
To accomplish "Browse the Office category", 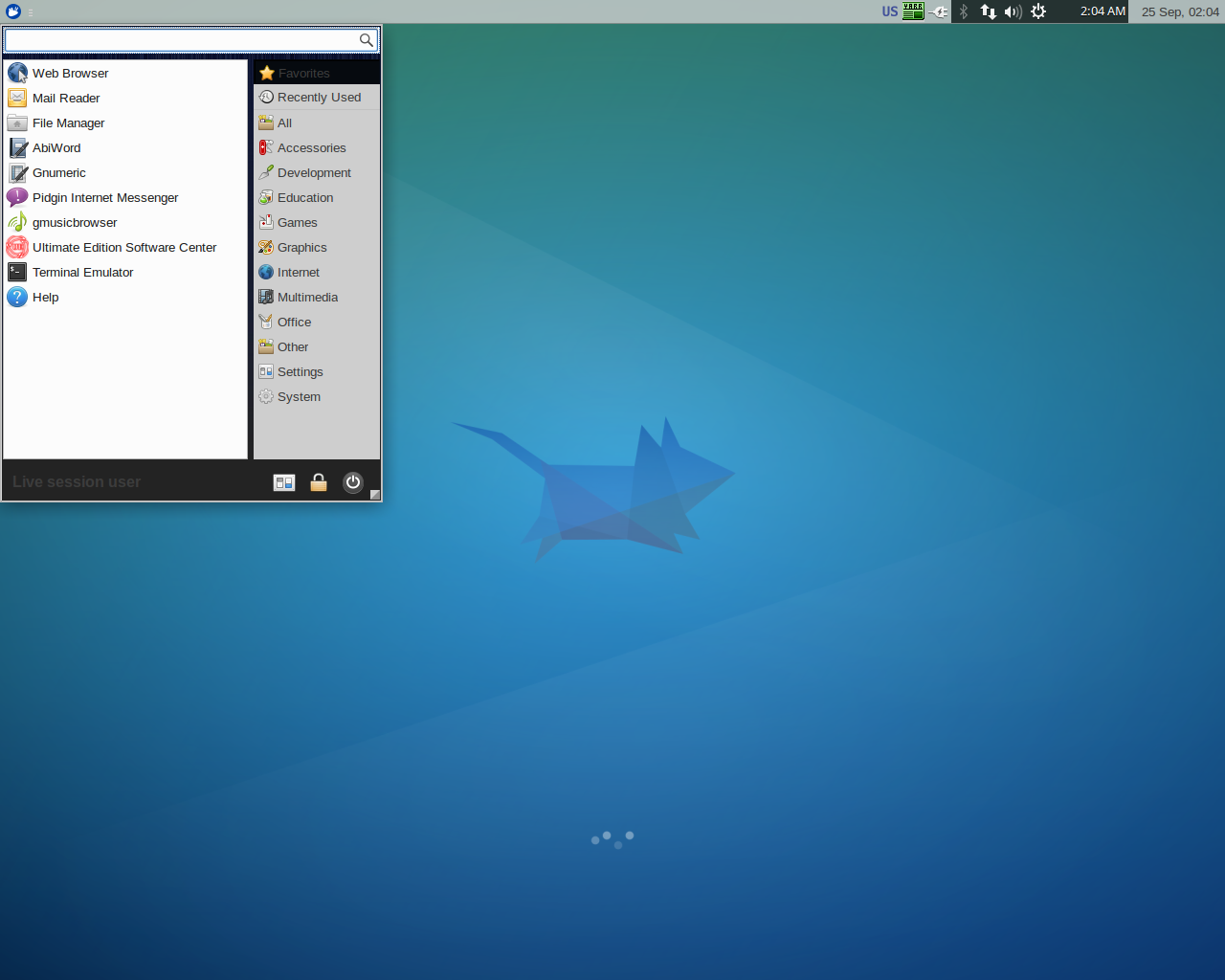I will [317, 322].
